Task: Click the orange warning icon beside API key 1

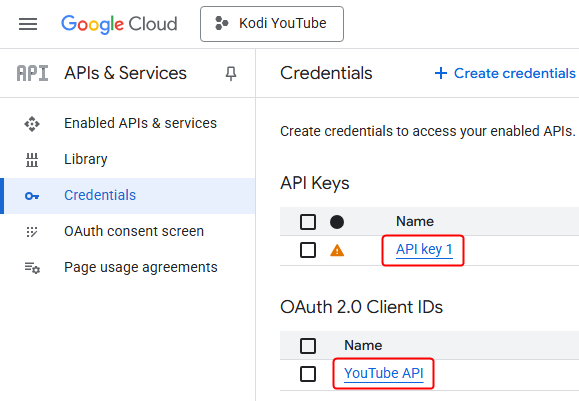Action: [x=337, y=251]
